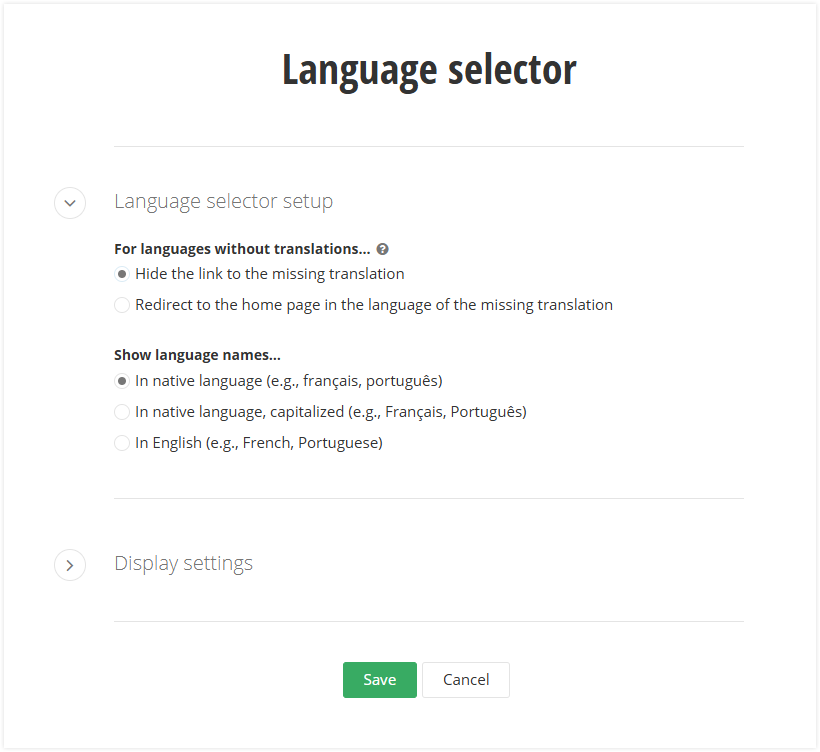Save the language selector settings
Viewport: 820px width, 752px height.
point(380,679)
